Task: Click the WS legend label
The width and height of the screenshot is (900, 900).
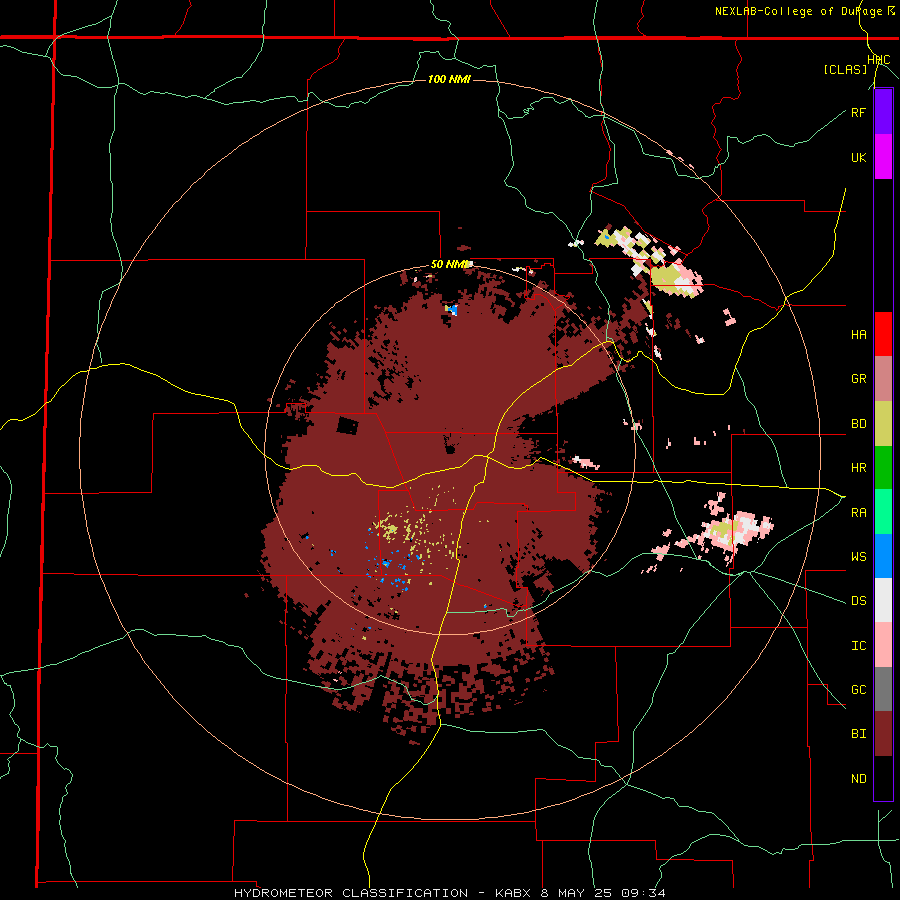Action: point(859,557)
